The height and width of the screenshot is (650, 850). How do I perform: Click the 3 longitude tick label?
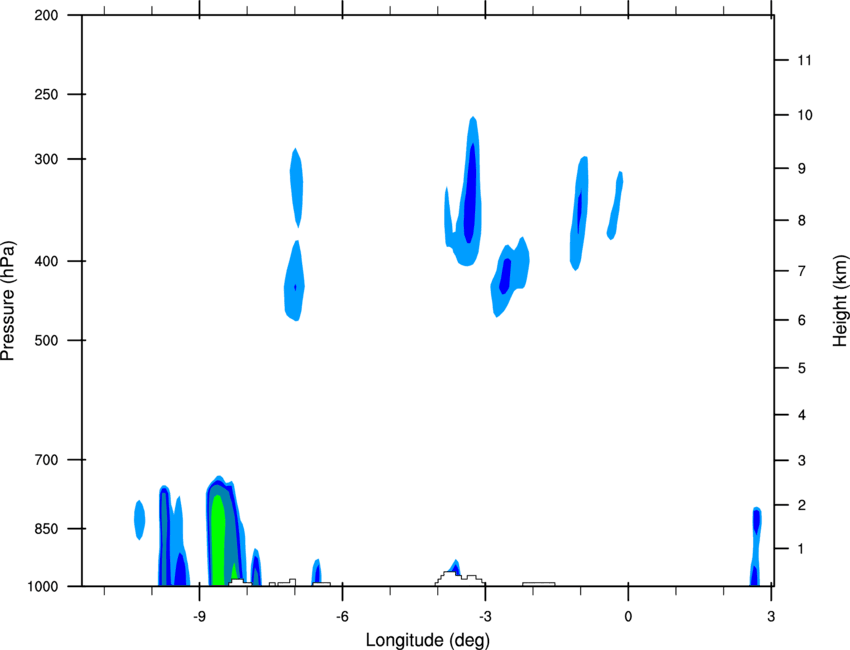pos(771,616)
